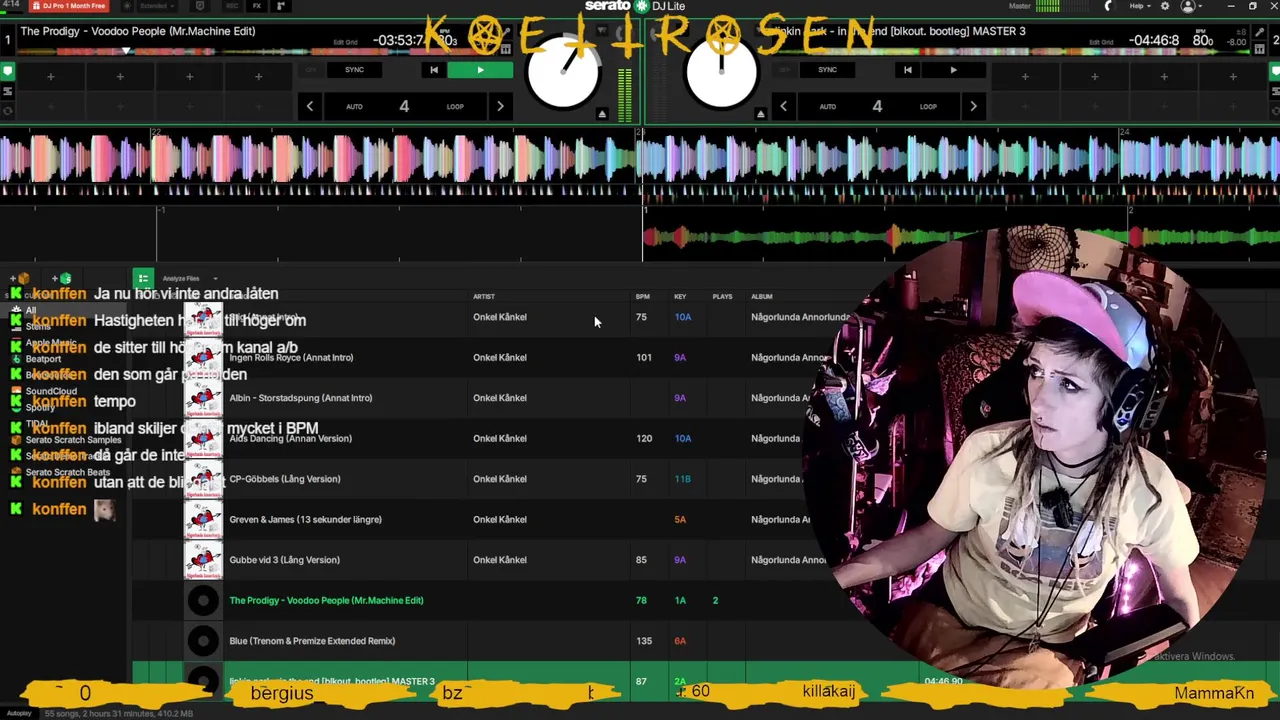
Task: Open the sampler panel icon next to FX
Action: tap(280, 6)
